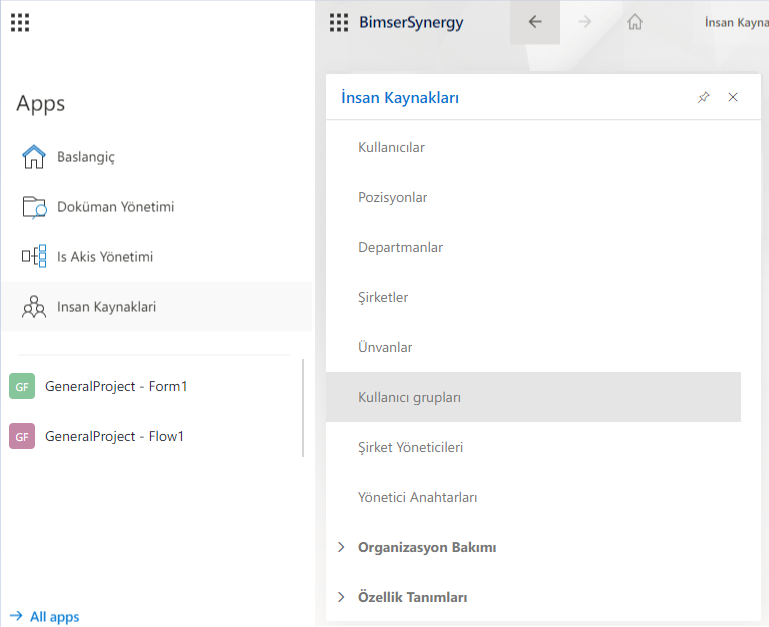Pin the İnsan Kaynakları panel

click(x=704, y=97)
